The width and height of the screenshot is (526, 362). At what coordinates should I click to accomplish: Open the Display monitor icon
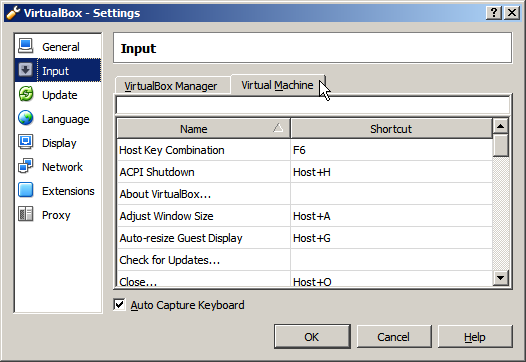pos(25,142)
